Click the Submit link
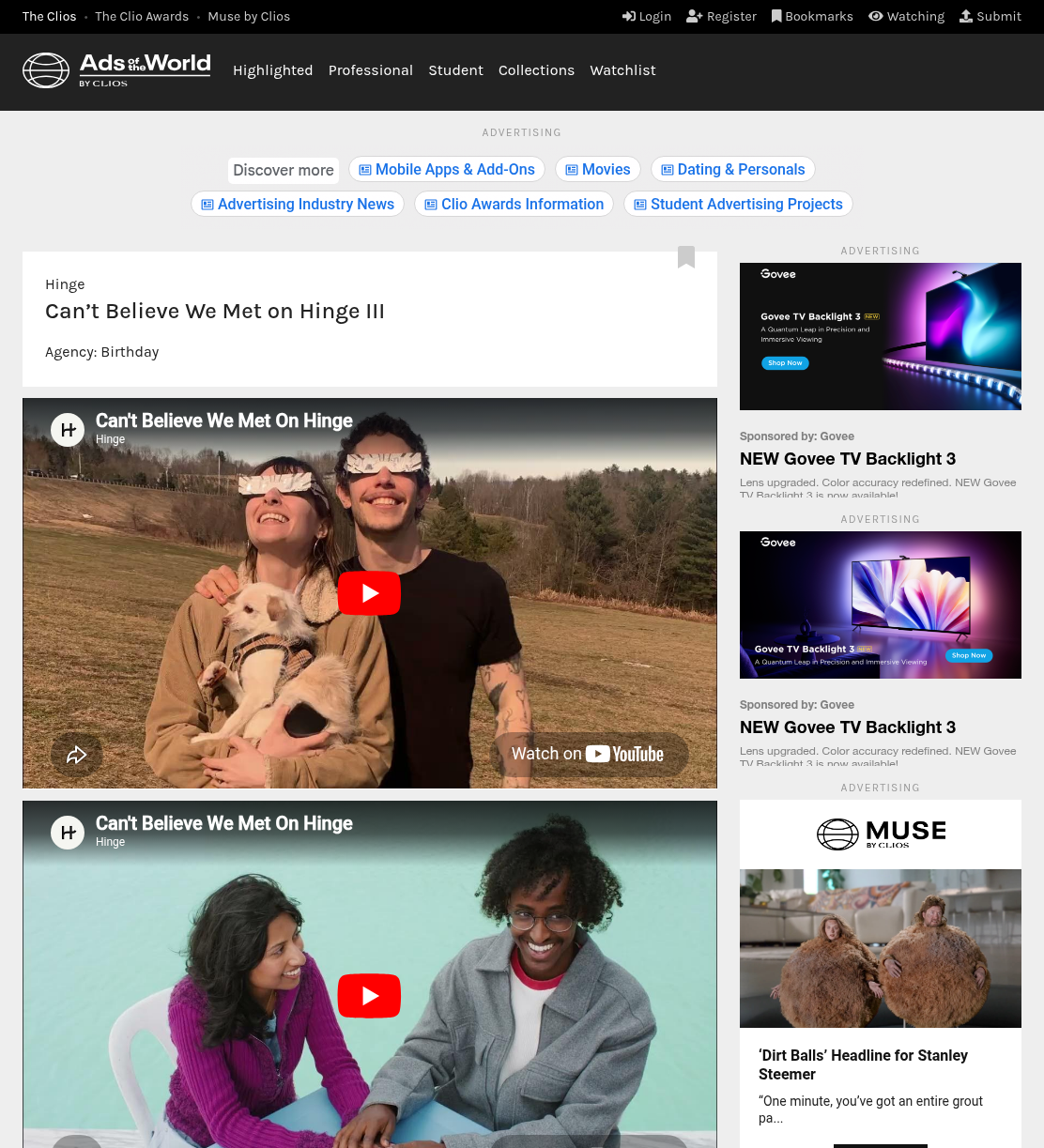 point(990,16)
